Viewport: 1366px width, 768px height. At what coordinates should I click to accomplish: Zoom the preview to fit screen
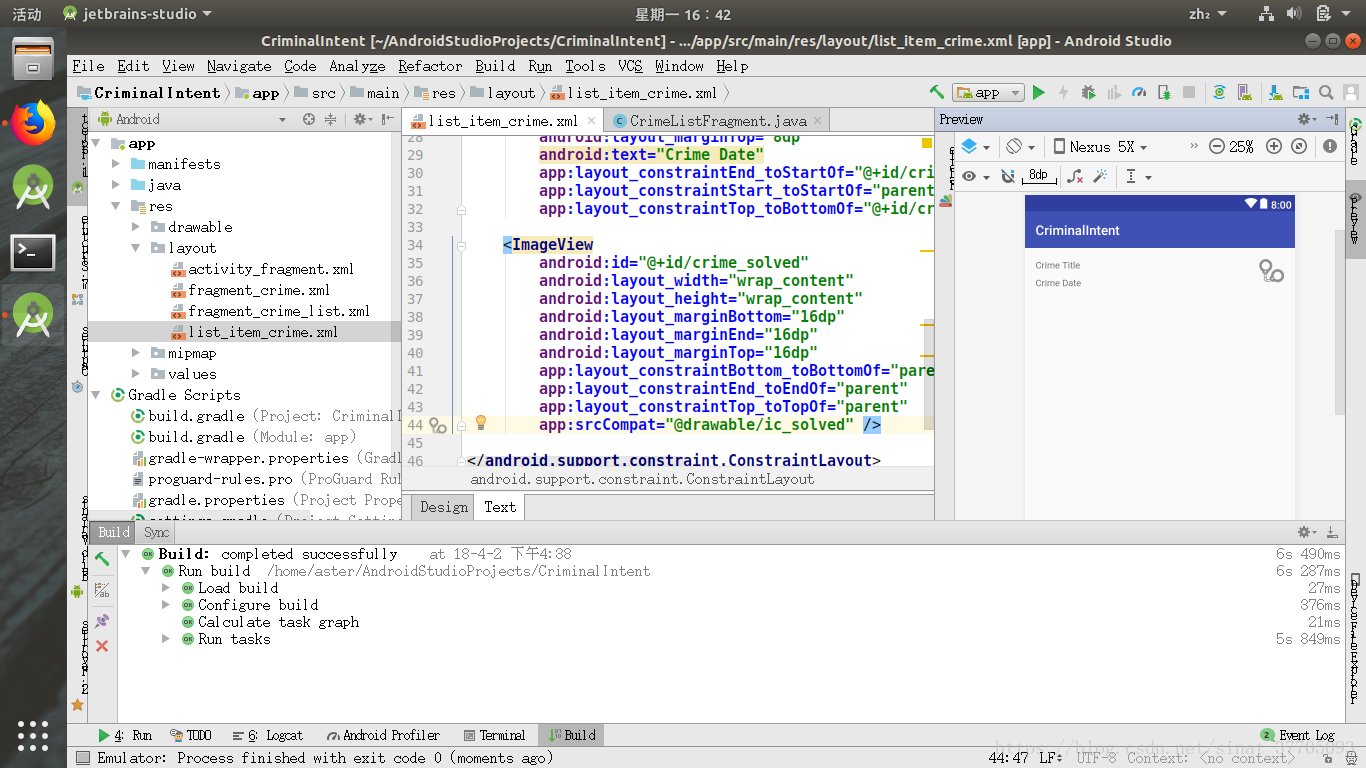tap(1299, 146)
